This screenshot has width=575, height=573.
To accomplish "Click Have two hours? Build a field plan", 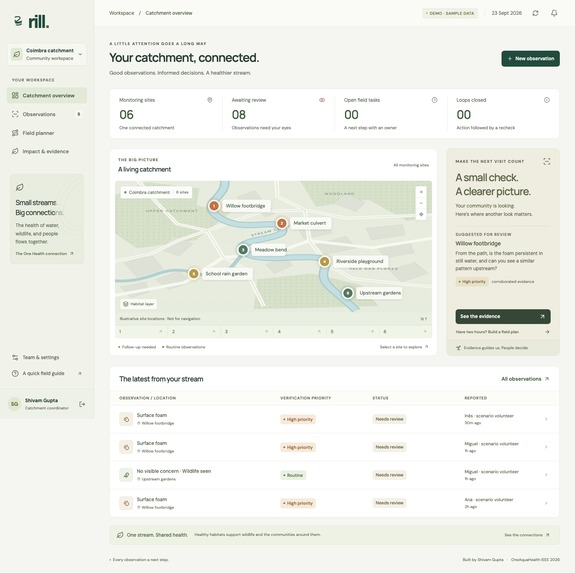I will pos(503,332).
